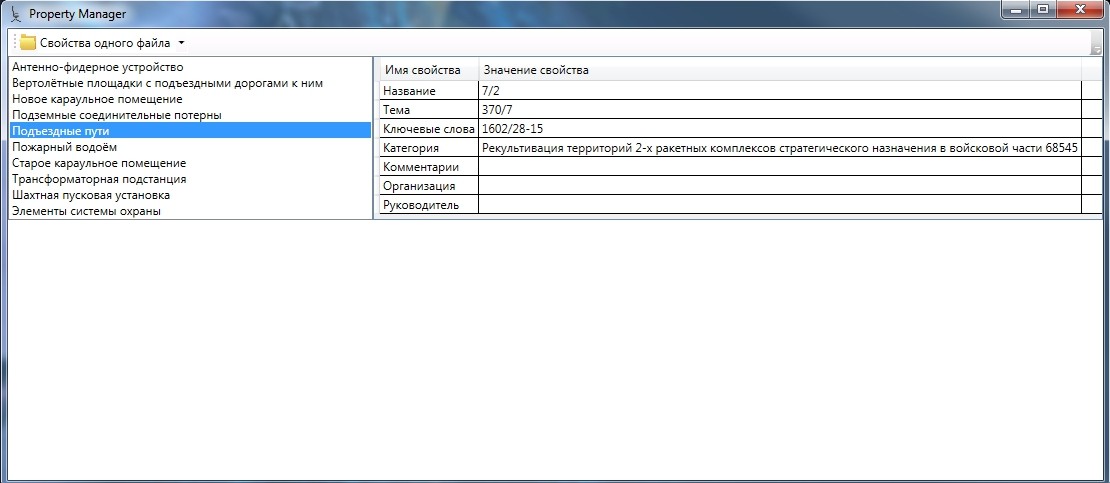This screenshot has height=483, width=1110.
Task: Click the 'Категория' property name cell
Action: click(429, 148)
